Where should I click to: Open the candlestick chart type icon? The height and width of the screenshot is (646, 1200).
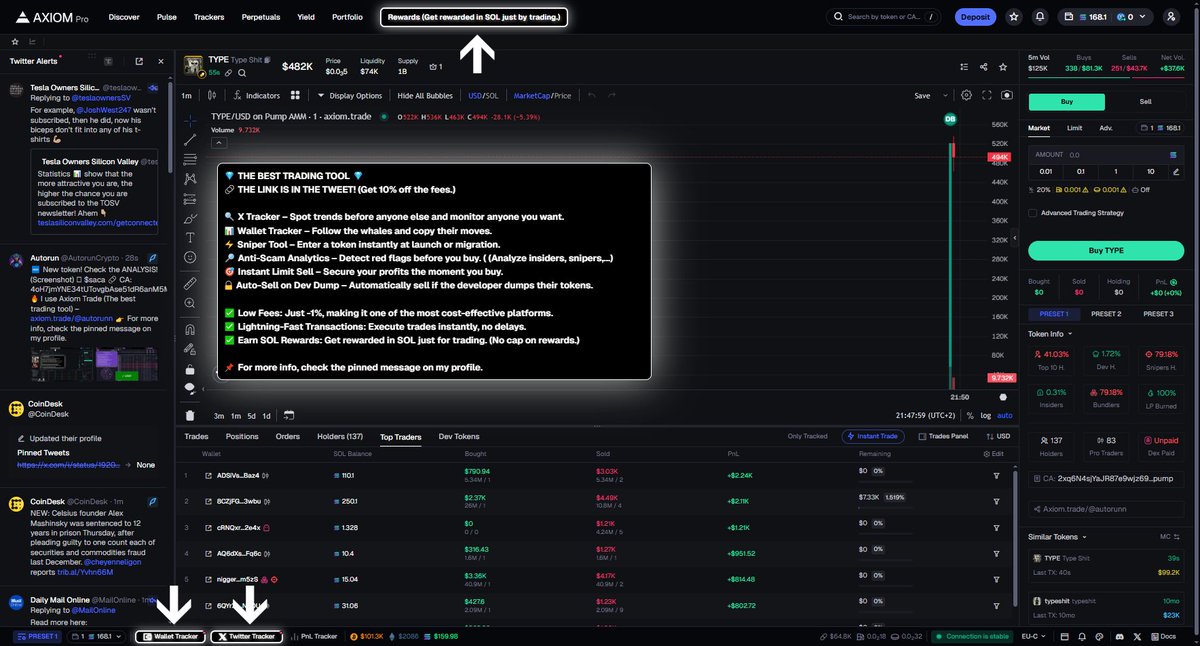(x=211, y=95)
